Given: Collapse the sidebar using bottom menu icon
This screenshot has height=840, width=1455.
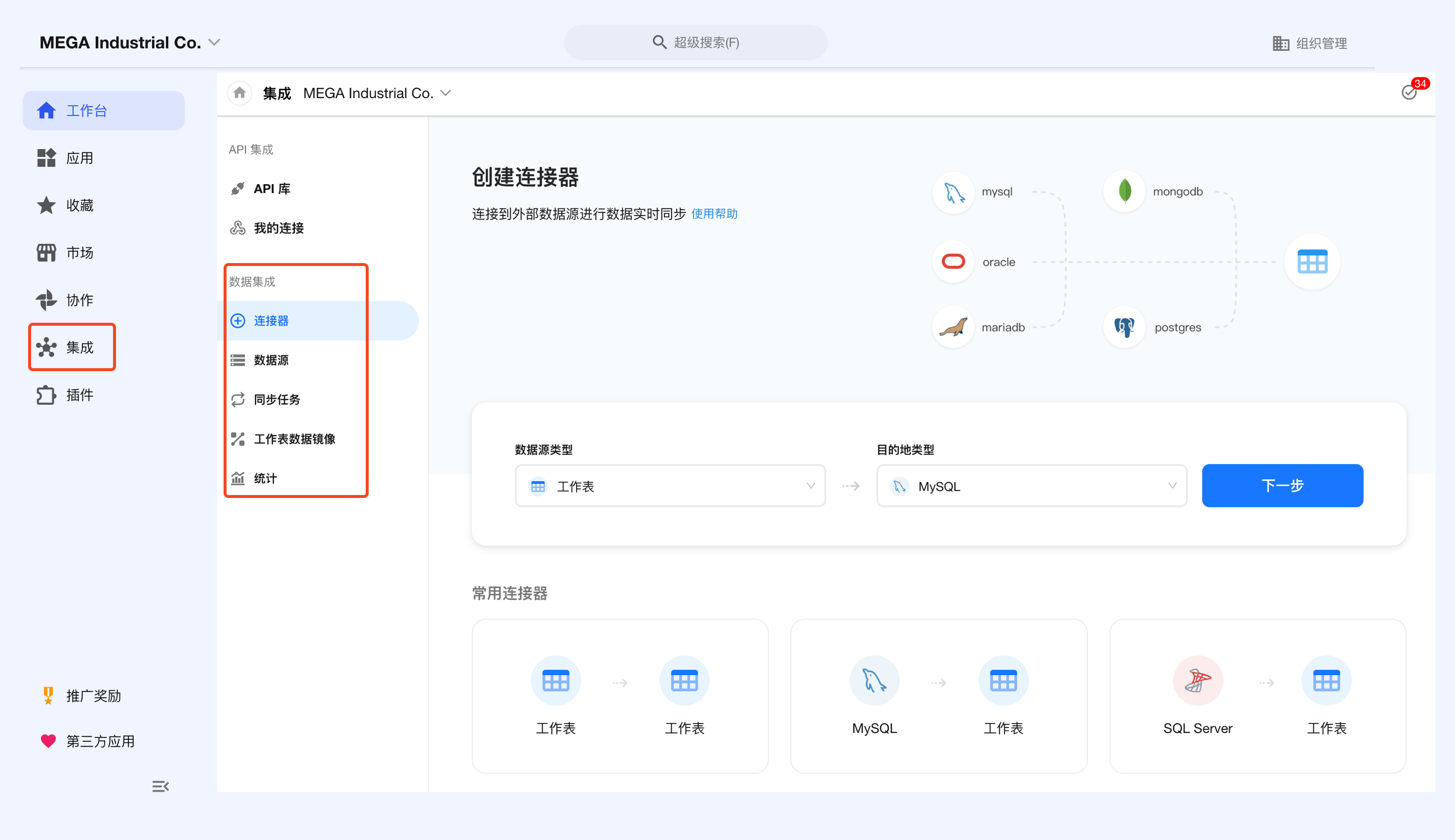Looking at the screenshot, I should 160,786.
